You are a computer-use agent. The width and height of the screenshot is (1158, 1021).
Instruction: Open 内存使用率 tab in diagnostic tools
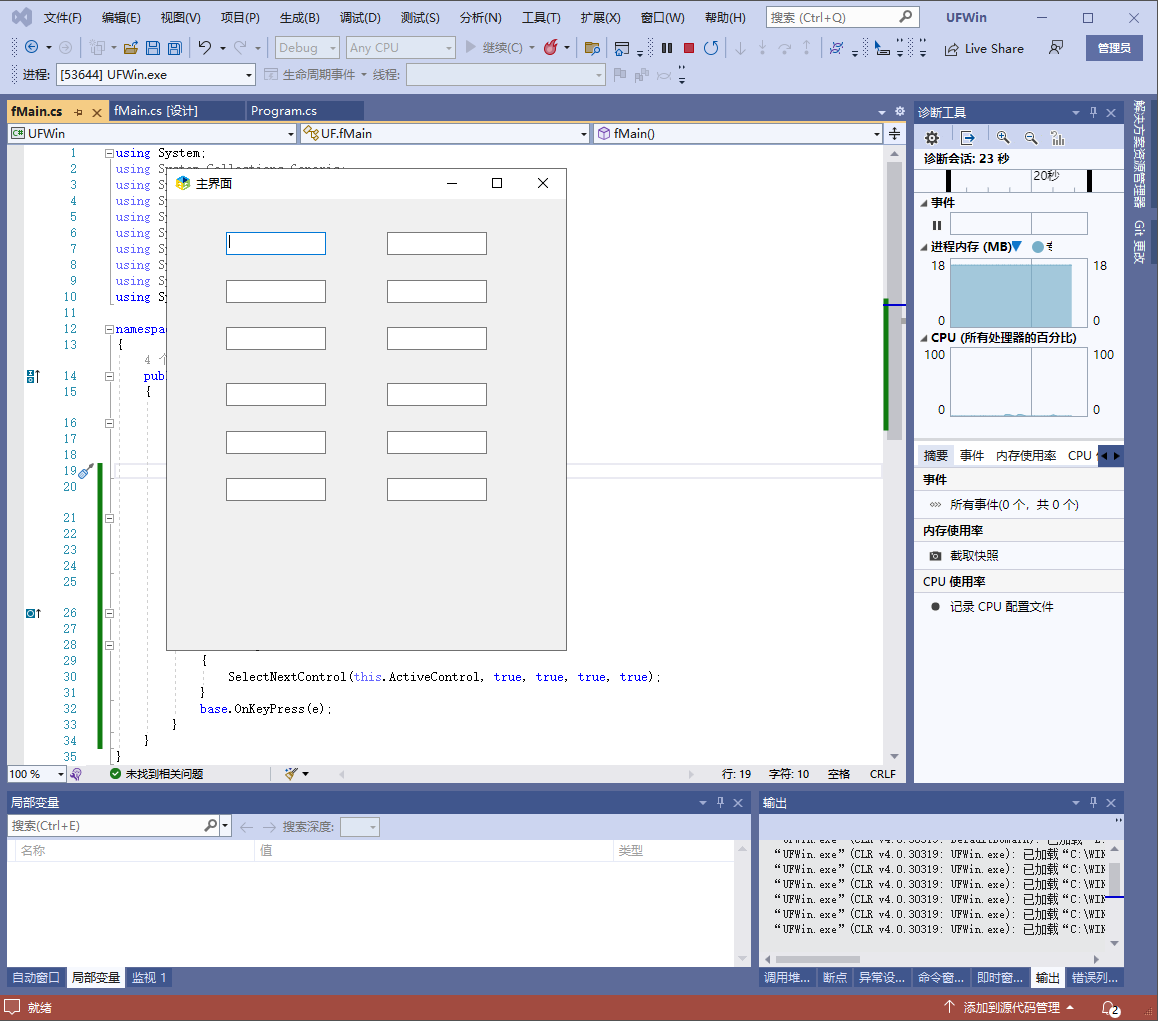(1026, 456)
